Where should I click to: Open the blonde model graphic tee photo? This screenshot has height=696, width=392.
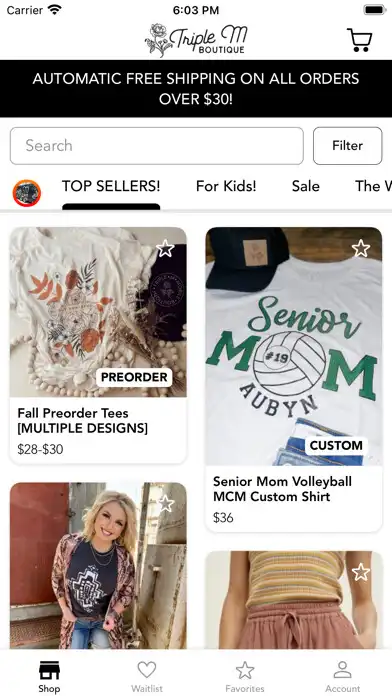[98, 566]
